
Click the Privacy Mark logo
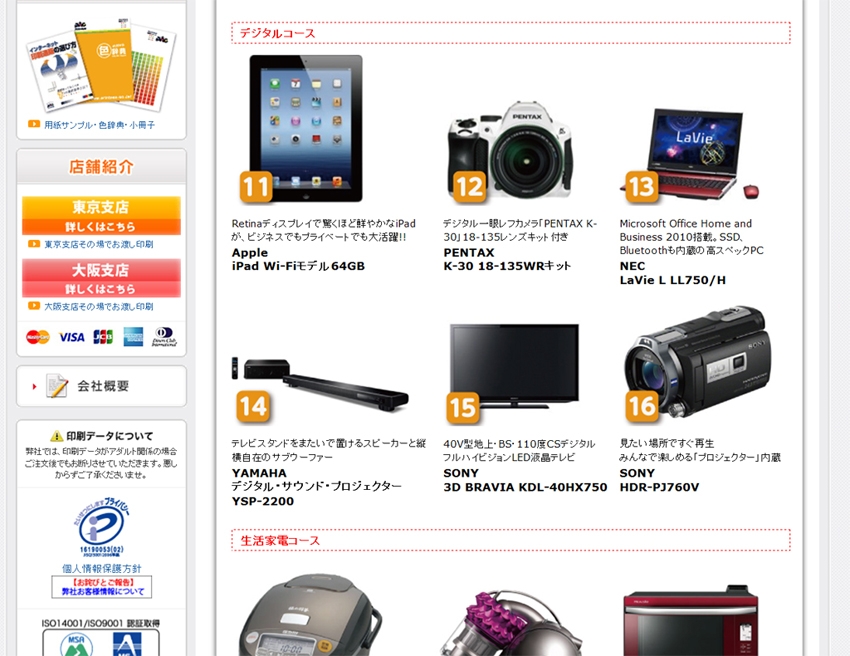click(102, 528)
